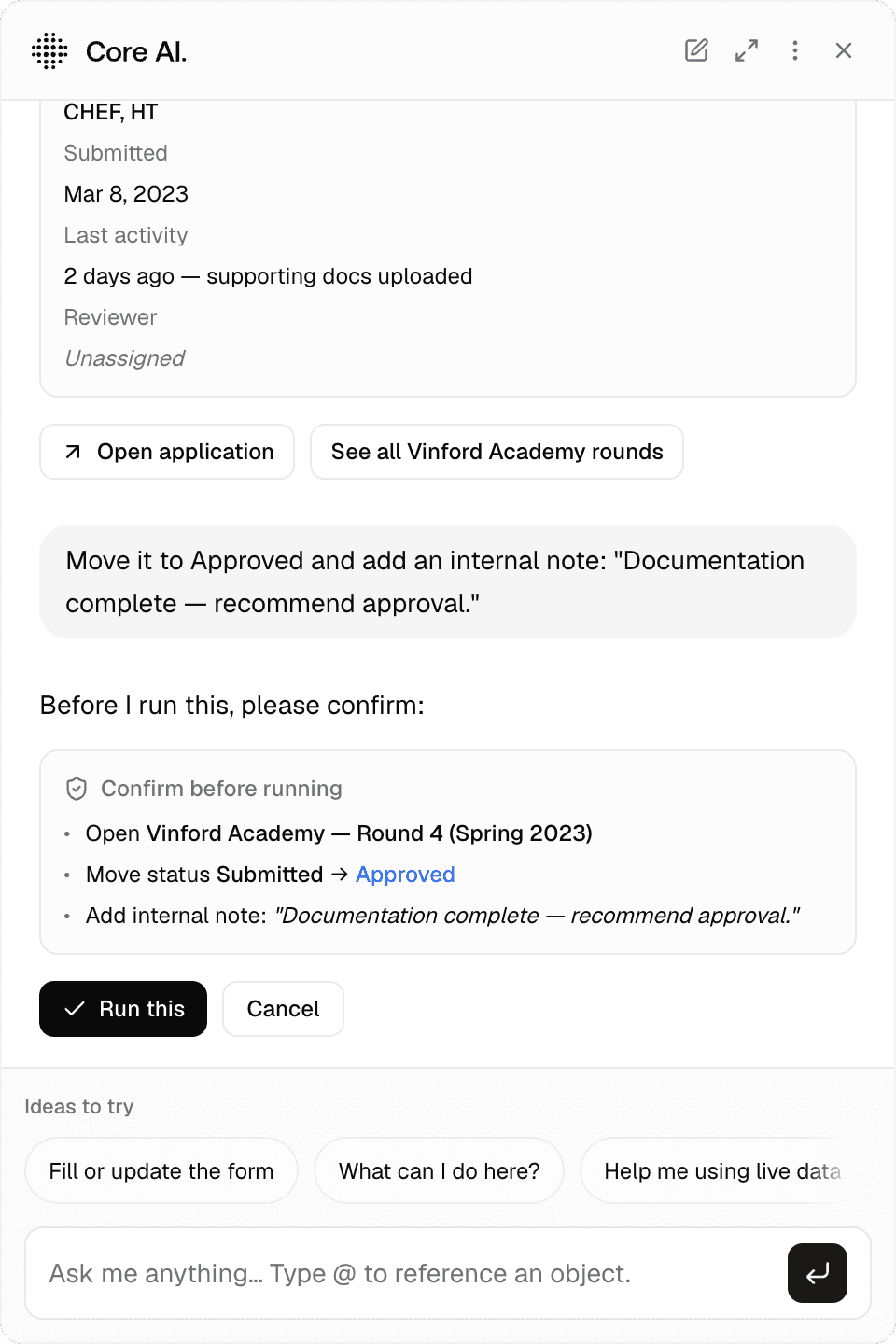Send the message with the return arrow button
896x1344 pixels.
click(818, 1273)
